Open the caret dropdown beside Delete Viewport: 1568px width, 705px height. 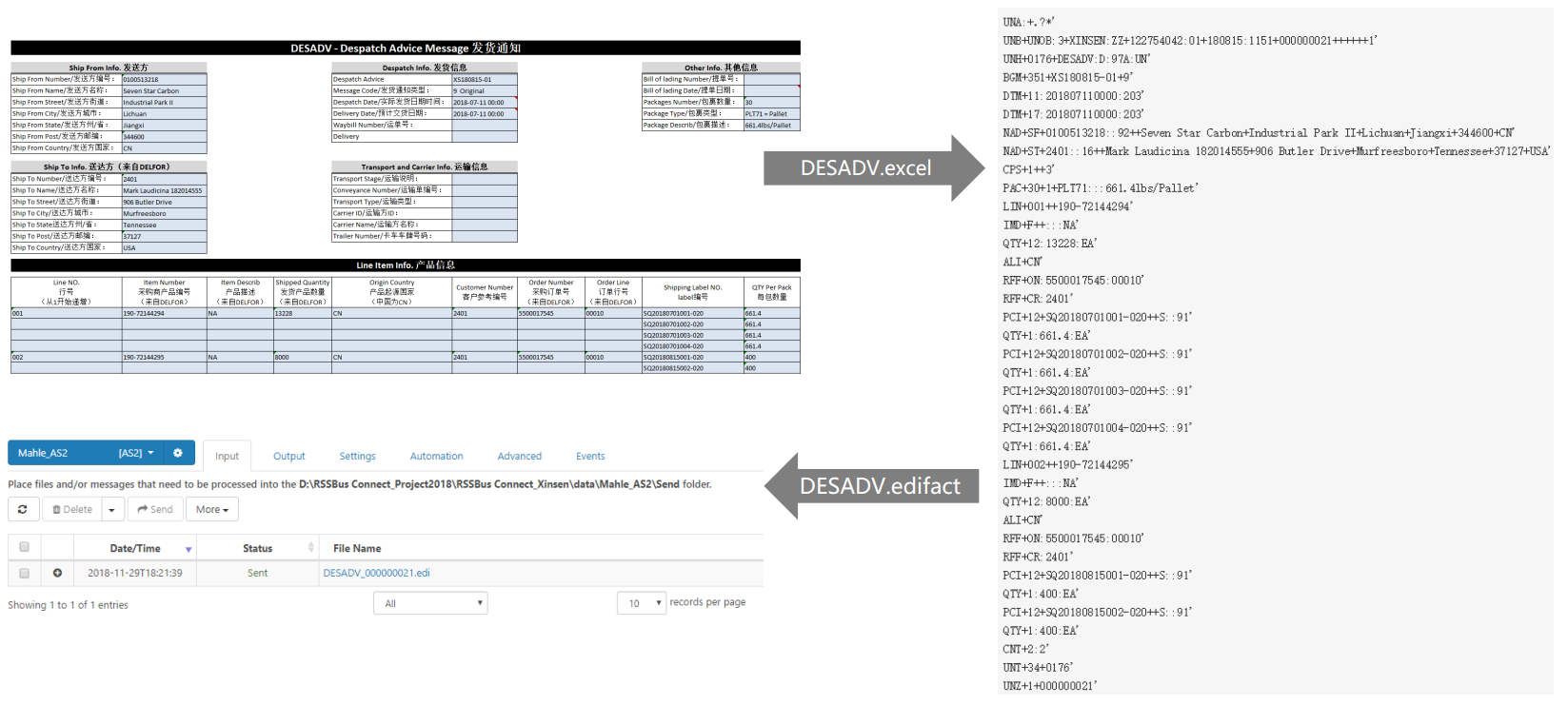click(112, 509)
